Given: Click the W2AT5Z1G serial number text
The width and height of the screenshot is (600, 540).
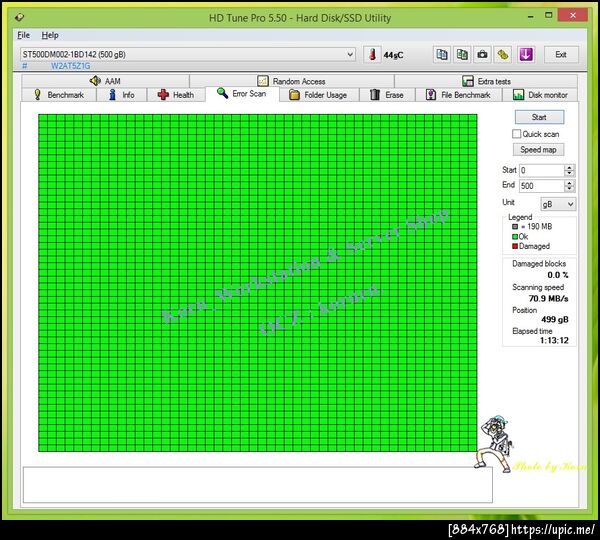Looking at the screenshot, I should 70,66.
